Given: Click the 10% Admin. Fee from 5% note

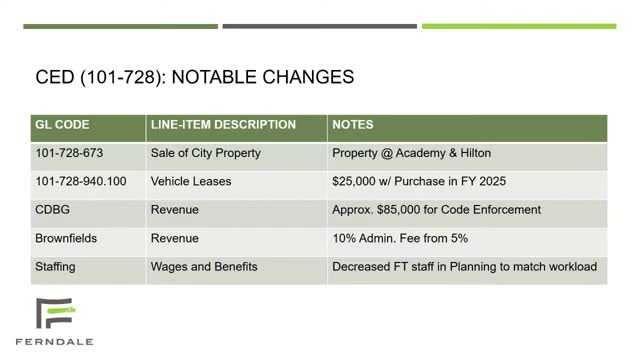Looking at the screenshot, I should click(x=400, y=238).
